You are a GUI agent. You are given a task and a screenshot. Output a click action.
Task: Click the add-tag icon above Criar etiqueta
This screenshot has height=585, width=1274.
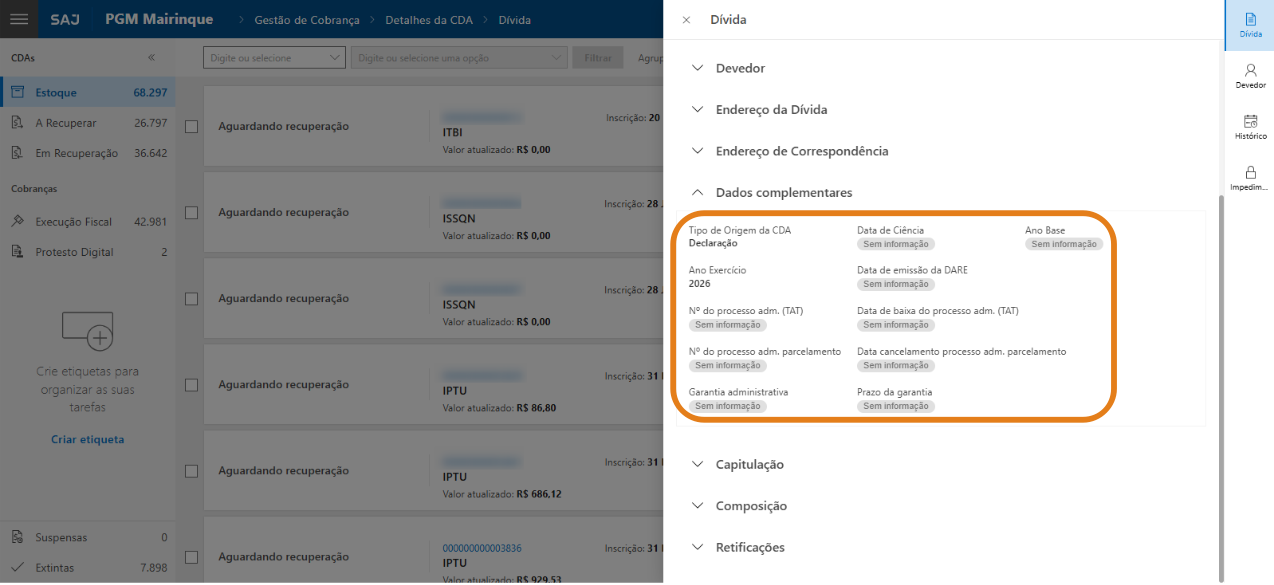(x=87, y=330)
